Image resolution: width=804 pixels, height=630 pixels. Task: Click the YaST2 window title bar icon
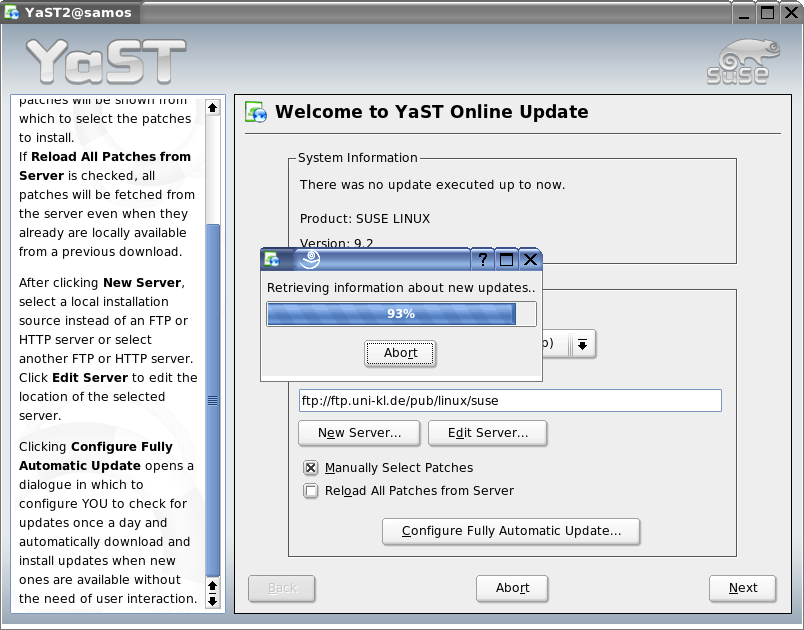click(12, 13)
